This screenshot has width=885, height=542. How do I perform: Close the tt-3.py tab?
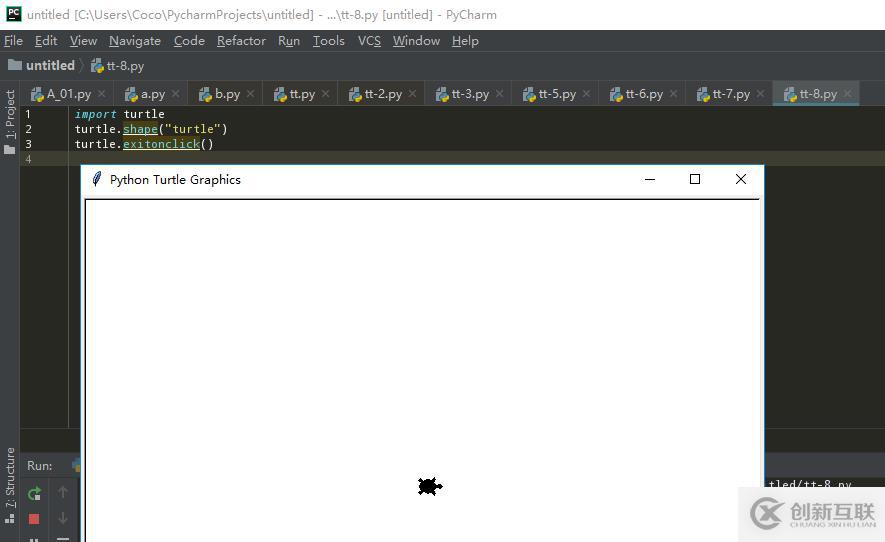point(500,94)
